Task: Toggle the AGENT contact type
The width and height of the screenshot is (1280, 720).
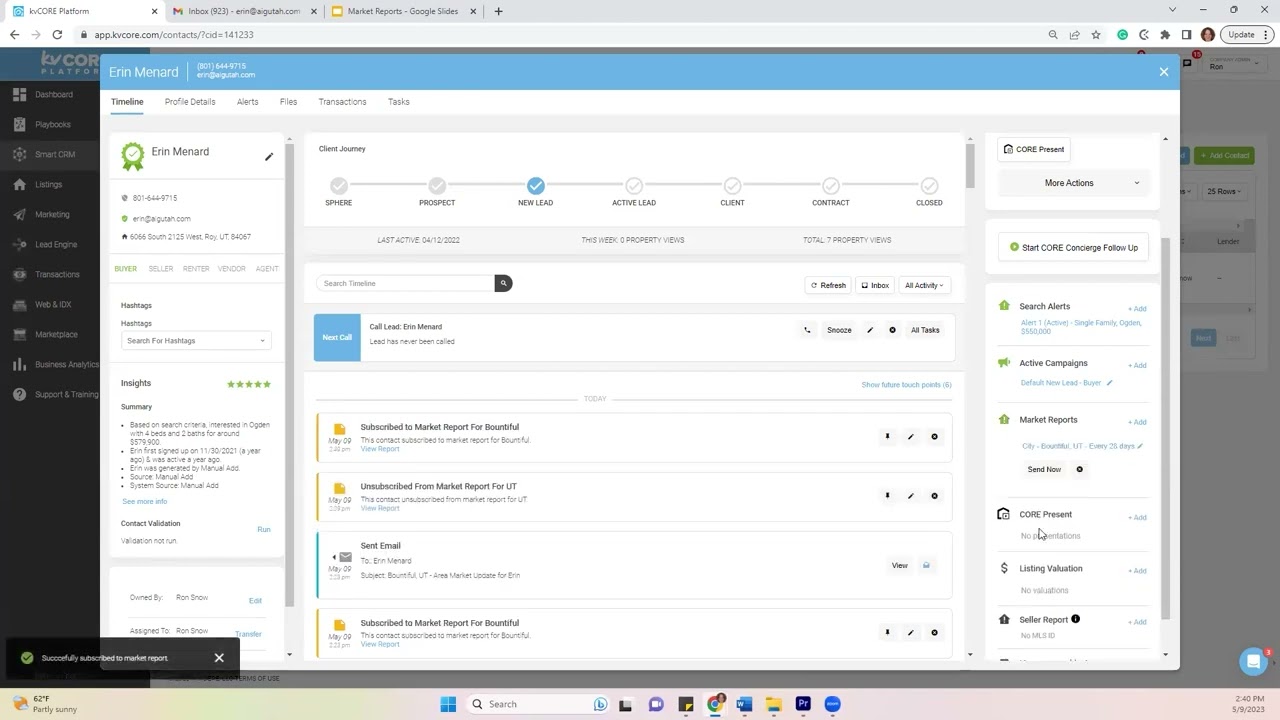Action: click(x=267, y=269)
